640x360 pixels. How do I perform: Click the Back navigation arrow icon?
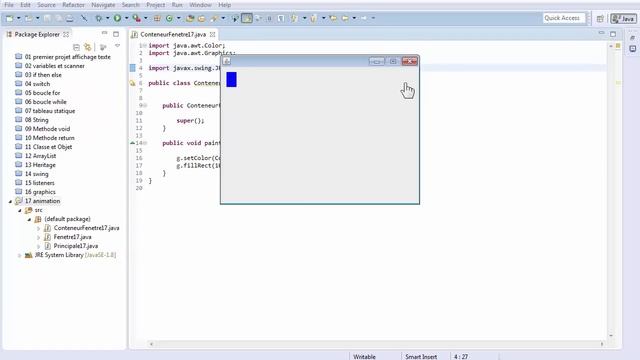pyautogui.click(x=345, y=18)
